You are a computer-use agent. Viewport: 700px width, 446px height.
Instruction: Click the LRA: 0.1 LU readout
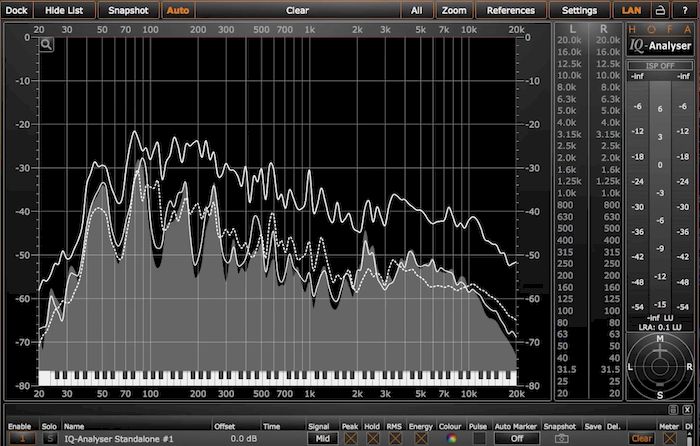point(660,327)
